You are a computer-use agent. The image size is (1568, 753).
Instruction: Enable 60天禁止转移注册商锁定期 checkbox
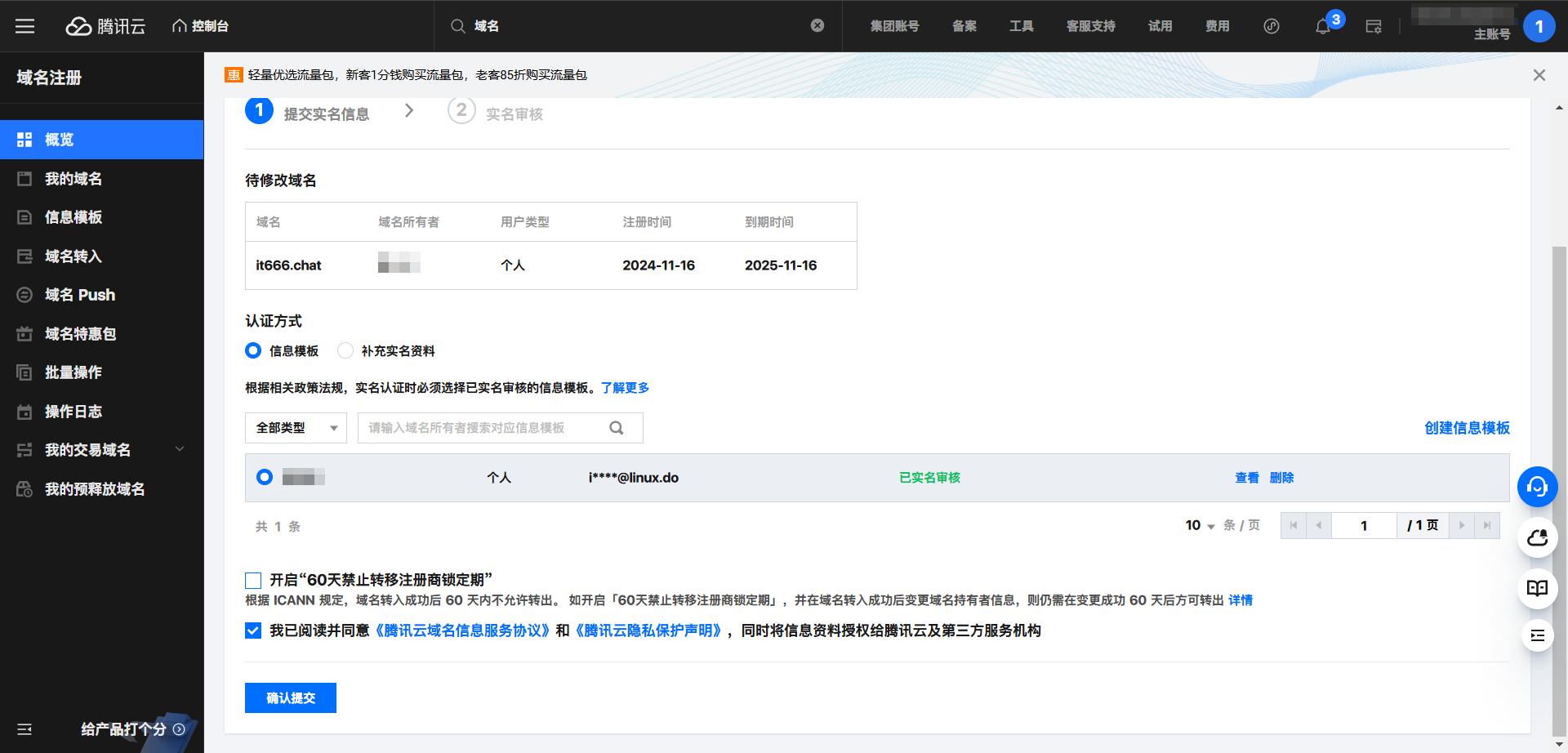(253, 581)
